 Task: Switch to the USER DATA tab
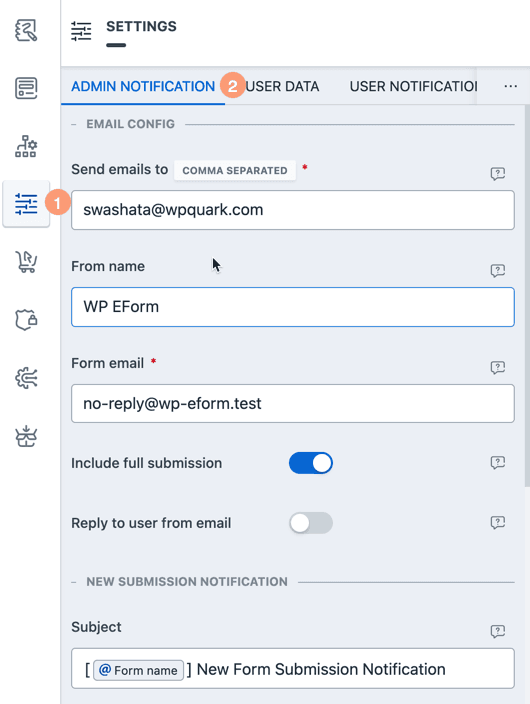pyautogui.click(x=282, y=86)
